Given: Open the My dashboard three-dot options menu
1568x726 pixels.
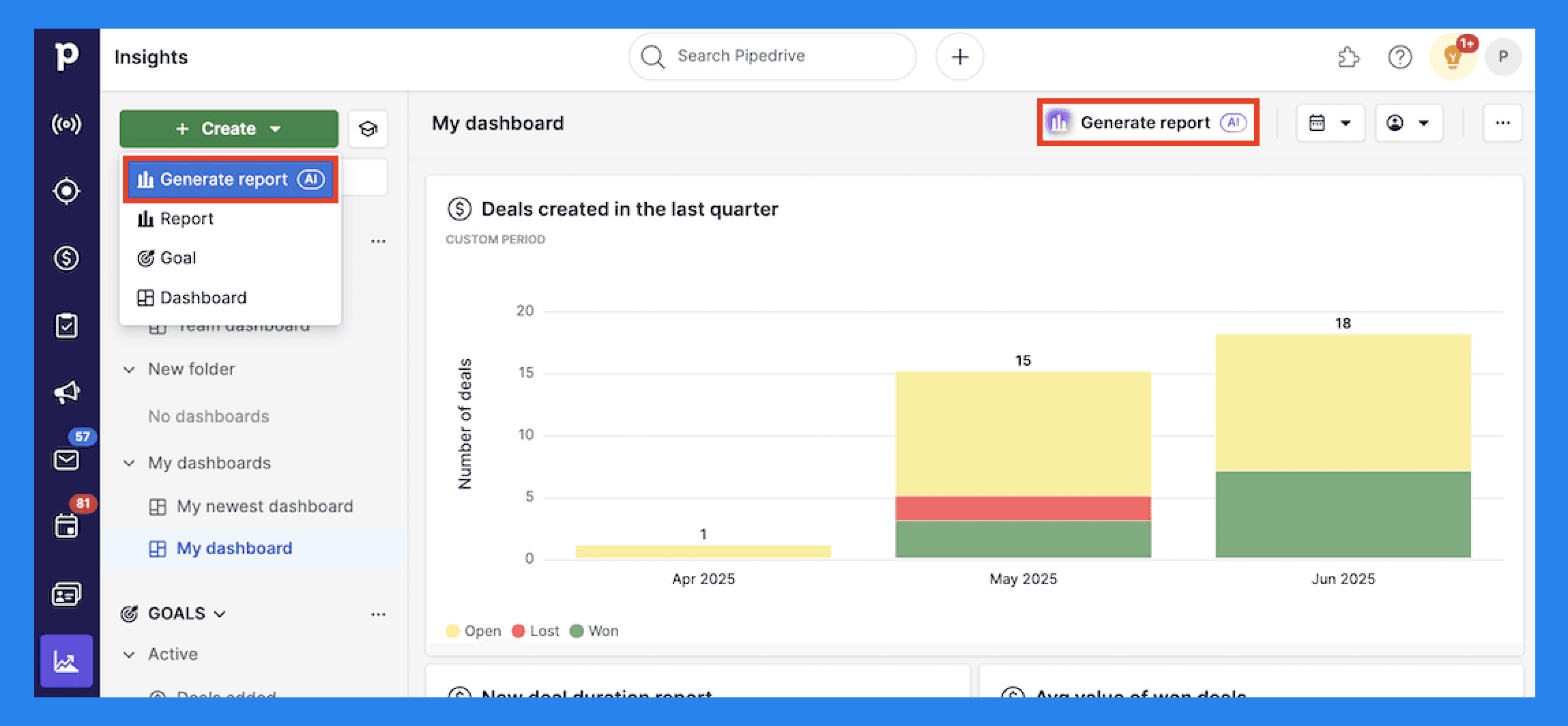Looking at the screenshot, I should (1502, 123).
